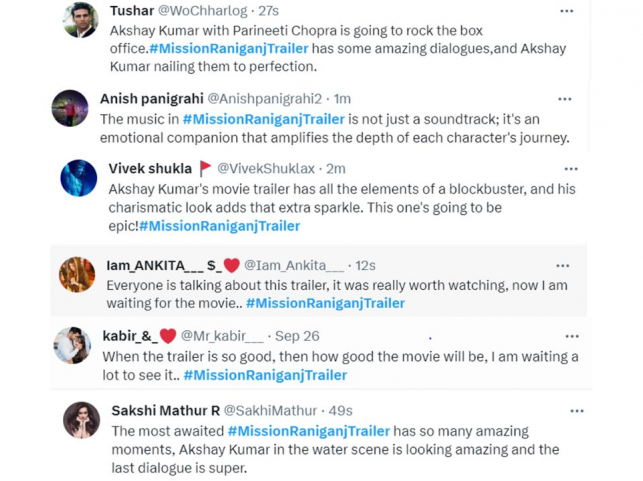Open Tushar's profile picture
This screenshot has height=481, width=643.
point(80,20)
